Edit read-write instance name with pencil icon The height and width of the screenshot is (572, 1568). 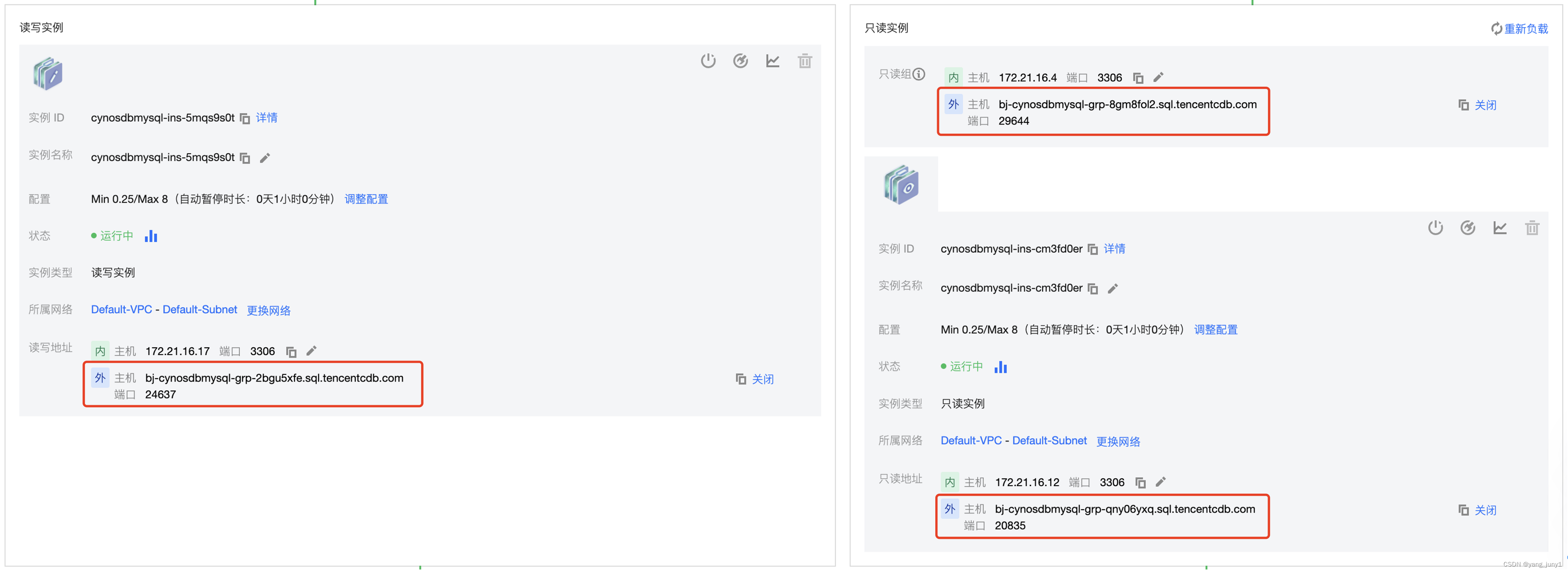pyautogui.click(x=265, y=158)
